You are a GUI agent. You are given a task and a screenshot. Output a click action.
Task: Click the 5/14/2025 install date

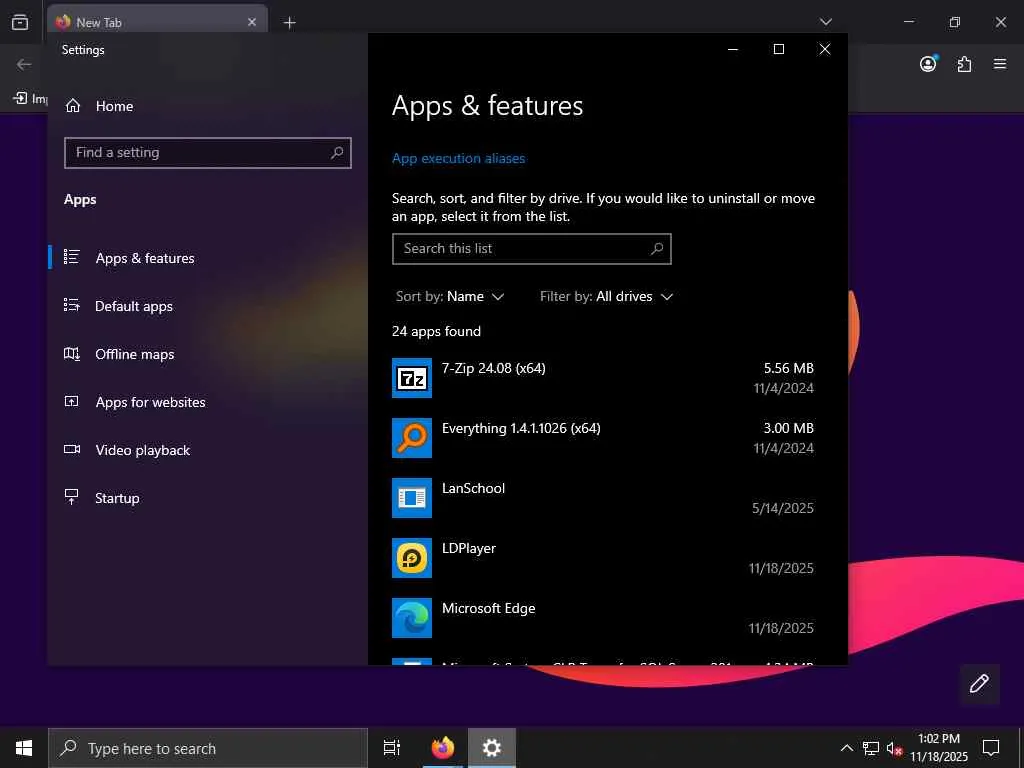coord(782,508)
